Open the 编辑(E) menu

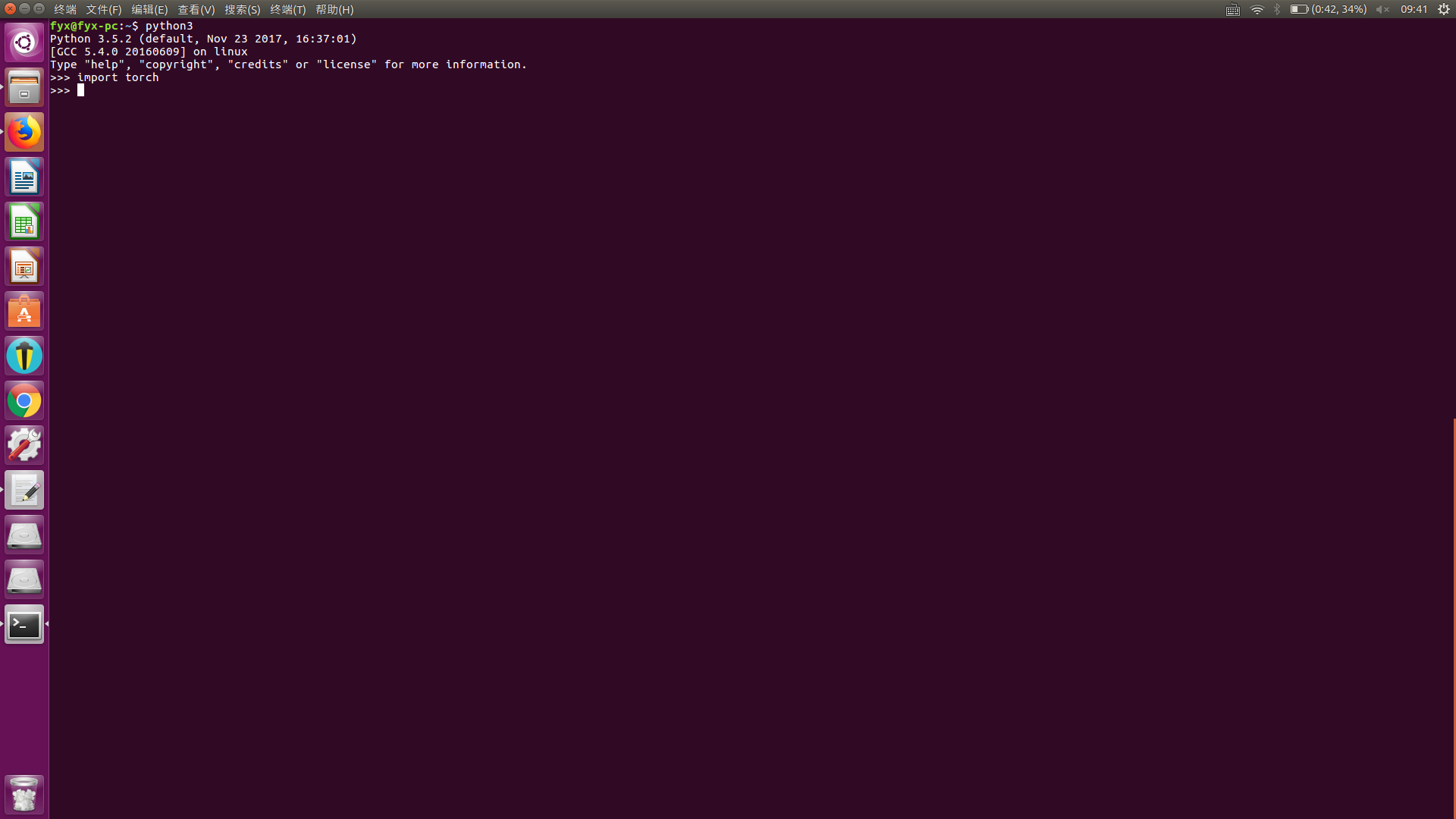point(149,9)
